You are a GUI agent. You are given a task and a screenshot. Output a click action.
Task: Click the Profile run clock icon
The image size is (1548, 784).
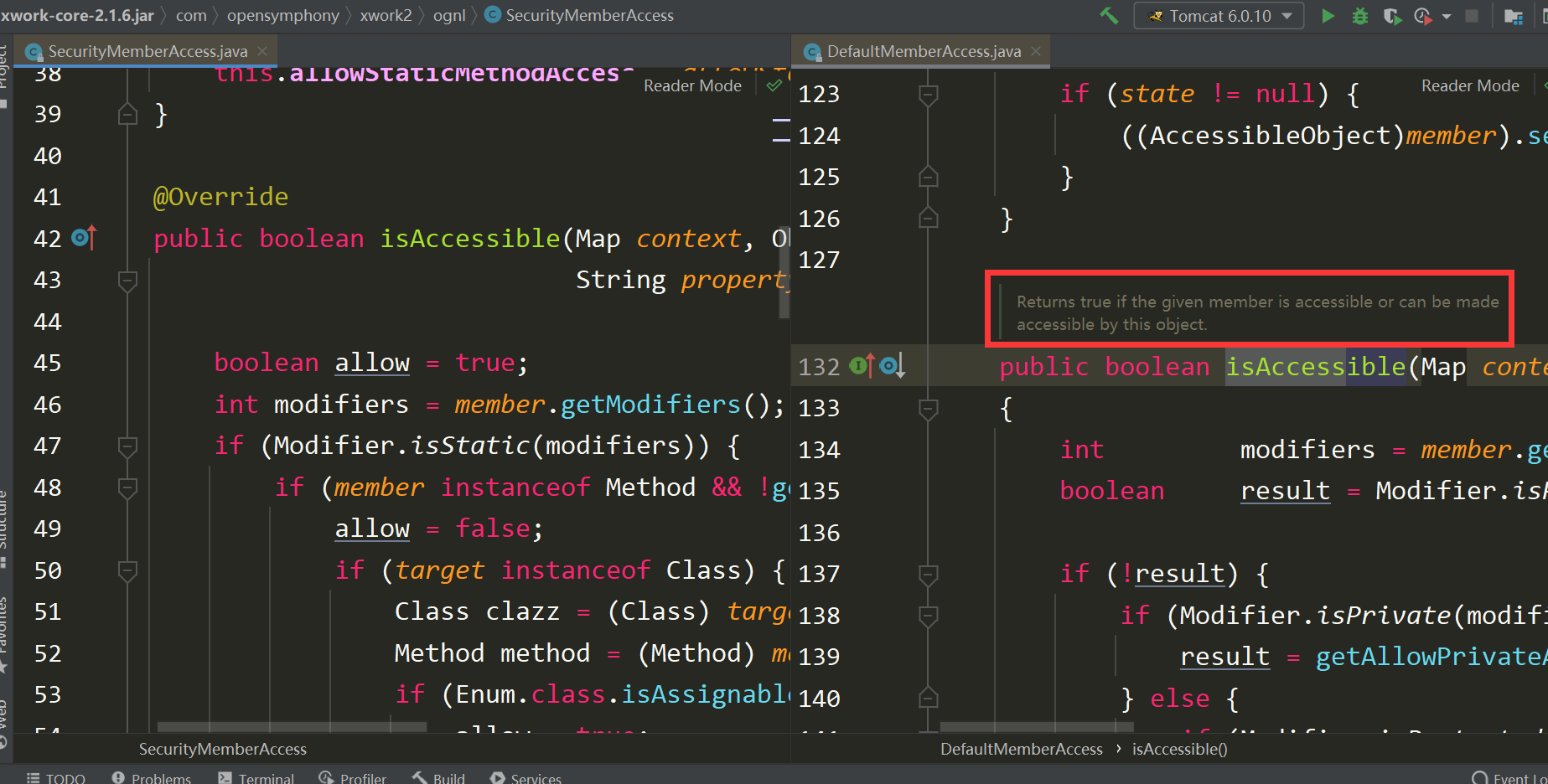pos(1421,16)
